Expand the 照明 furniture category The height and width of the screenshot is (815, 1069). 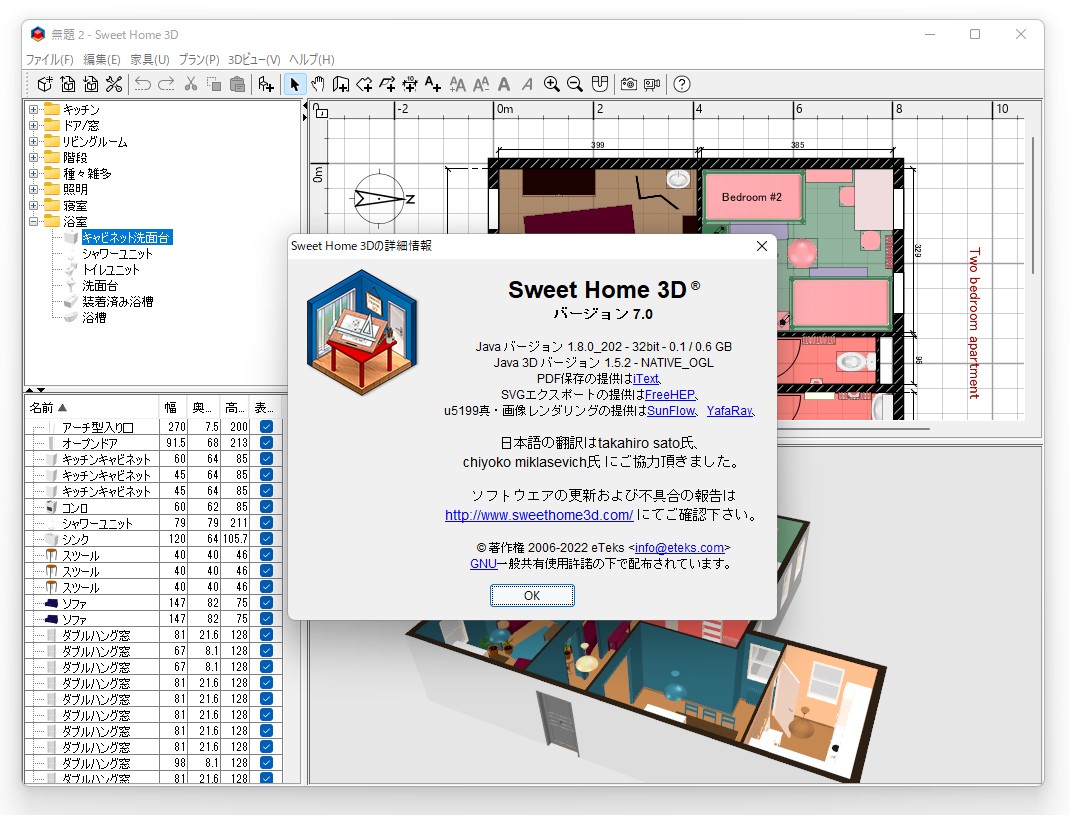coord(34,190)
